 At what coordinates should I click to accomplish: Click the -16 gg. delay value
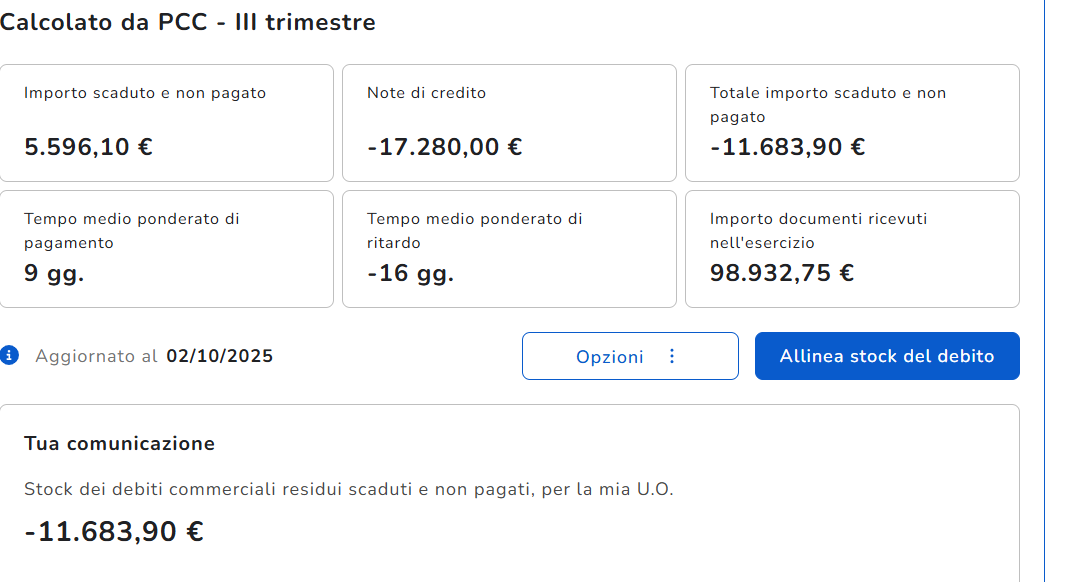pos(410,273)
